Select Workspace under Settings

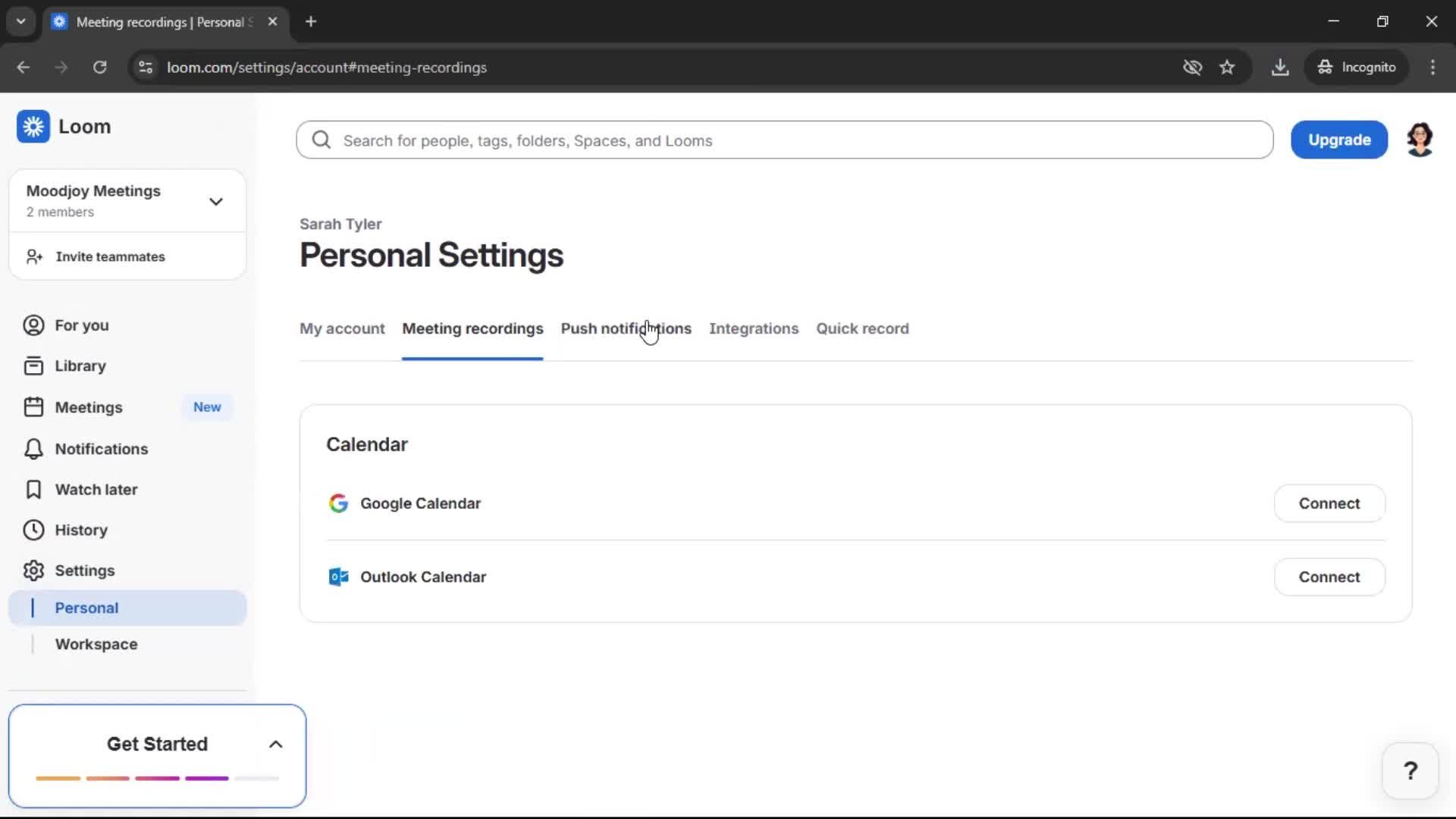[x=96, y=644]
